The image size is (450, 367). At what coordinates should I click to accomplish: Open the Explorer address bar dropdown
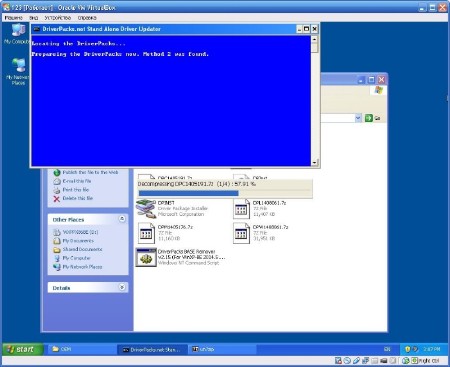[358, 118]
